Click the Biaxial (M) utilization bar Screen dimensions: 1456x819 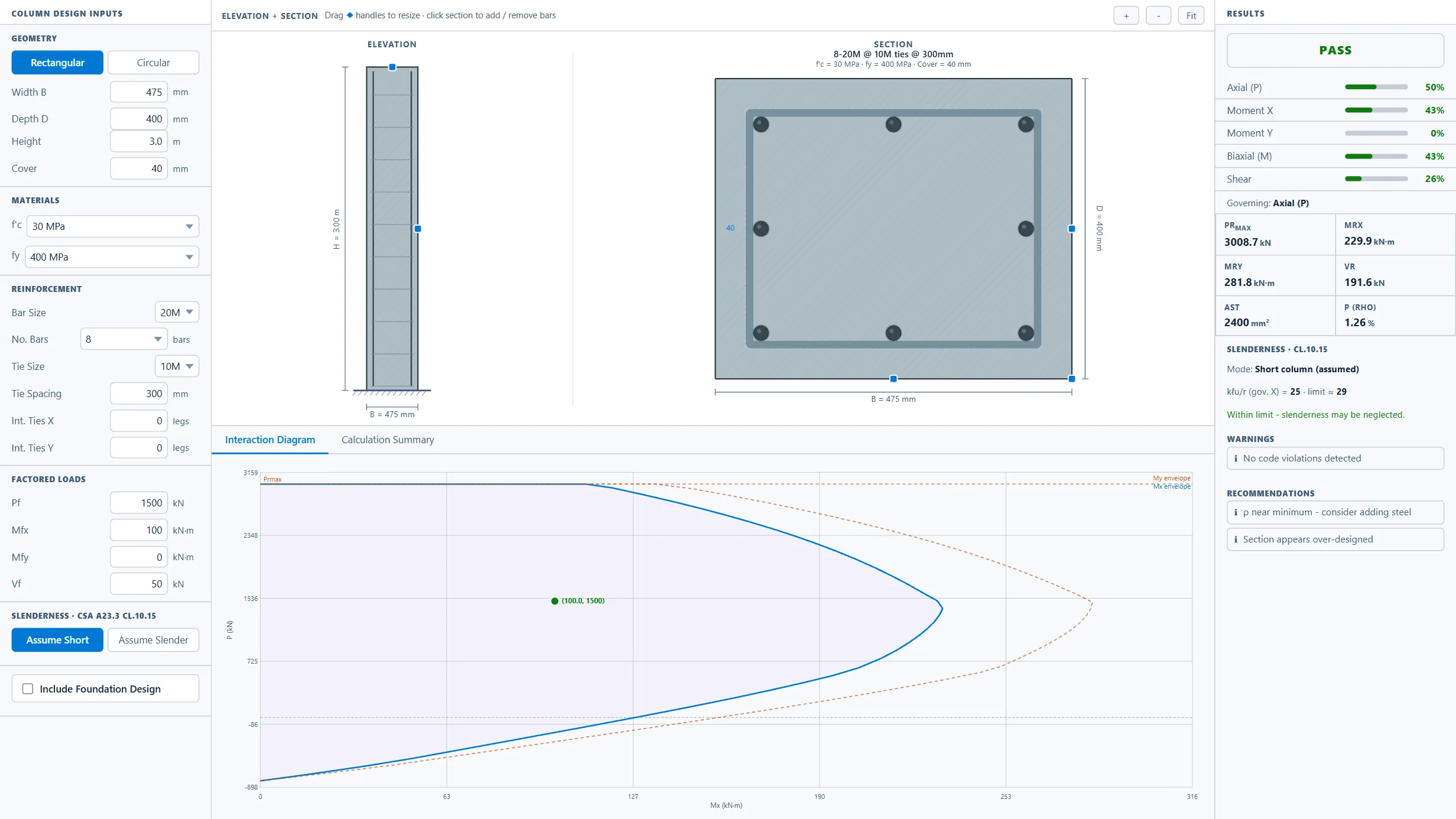click(1376, 157)
